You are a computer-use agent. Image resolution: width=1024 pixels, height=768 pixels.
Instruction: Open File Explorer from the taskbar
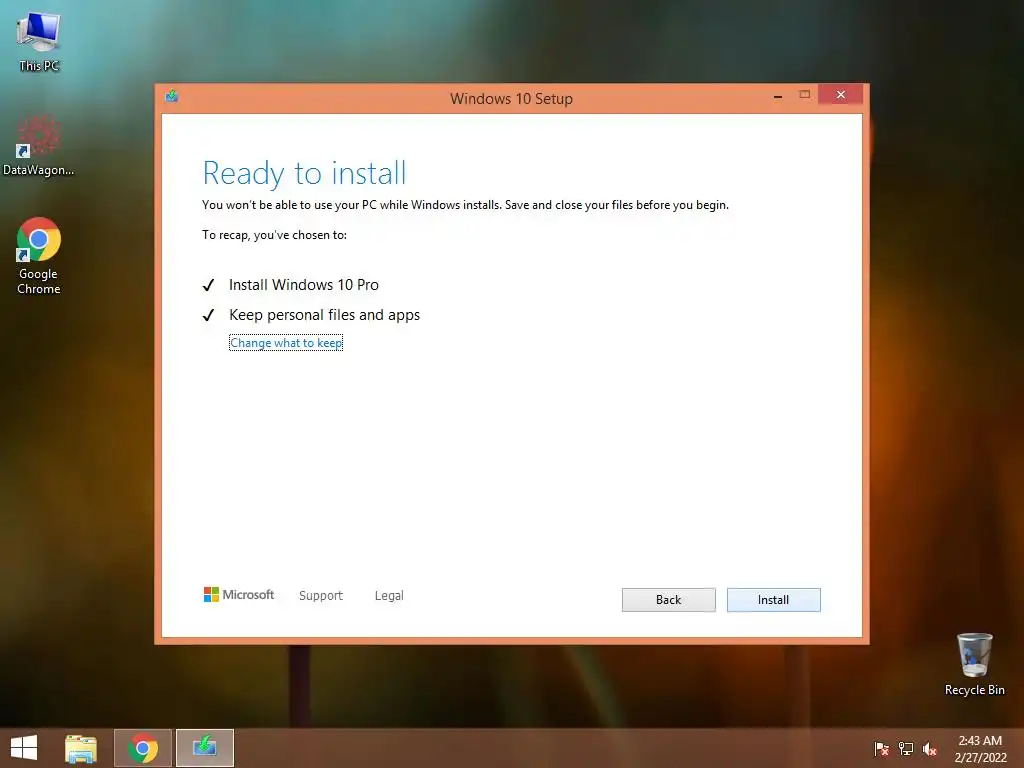click(x=81, y=748)
